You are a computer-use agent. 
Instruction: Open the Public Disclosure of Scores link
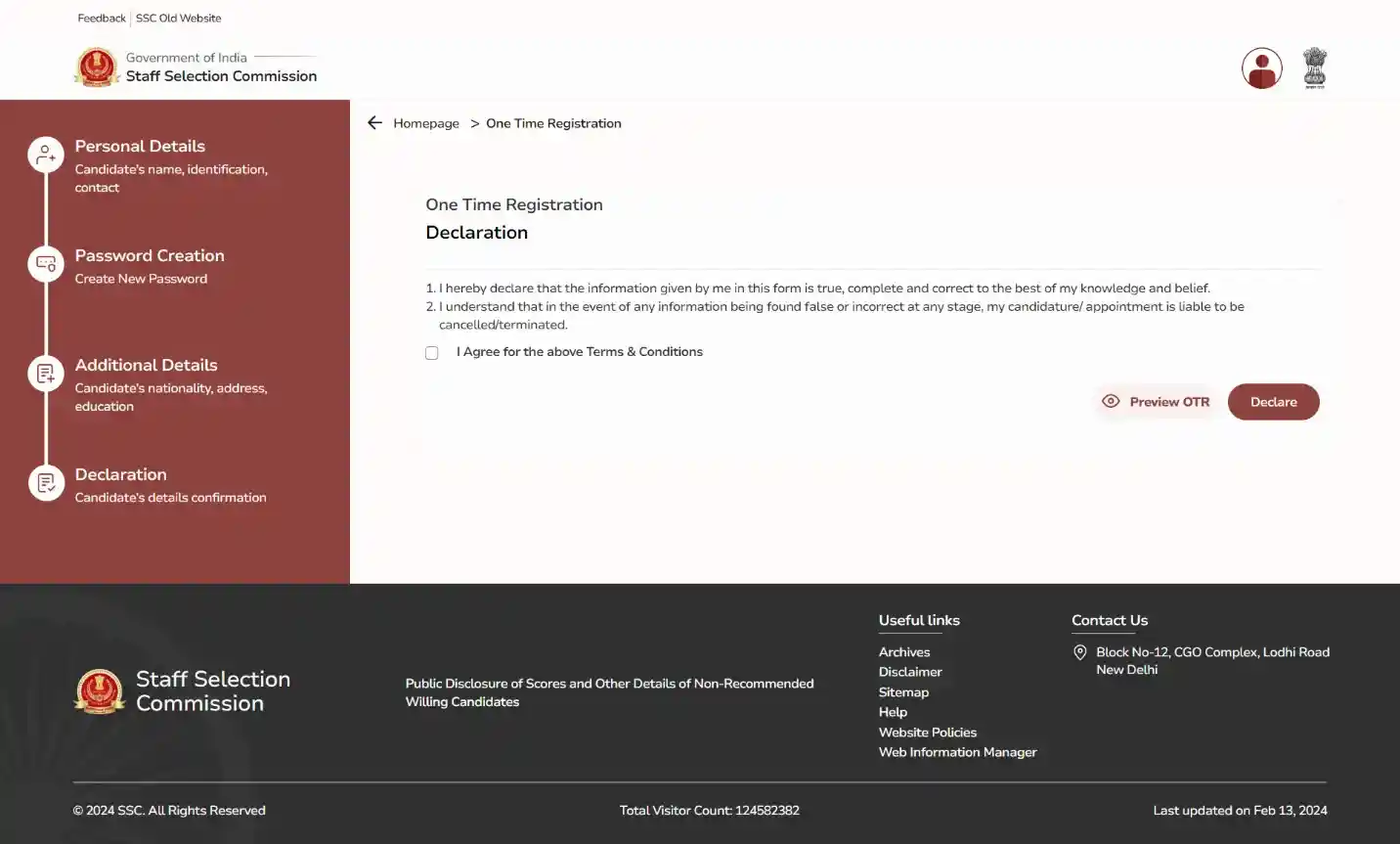[609, 692]
